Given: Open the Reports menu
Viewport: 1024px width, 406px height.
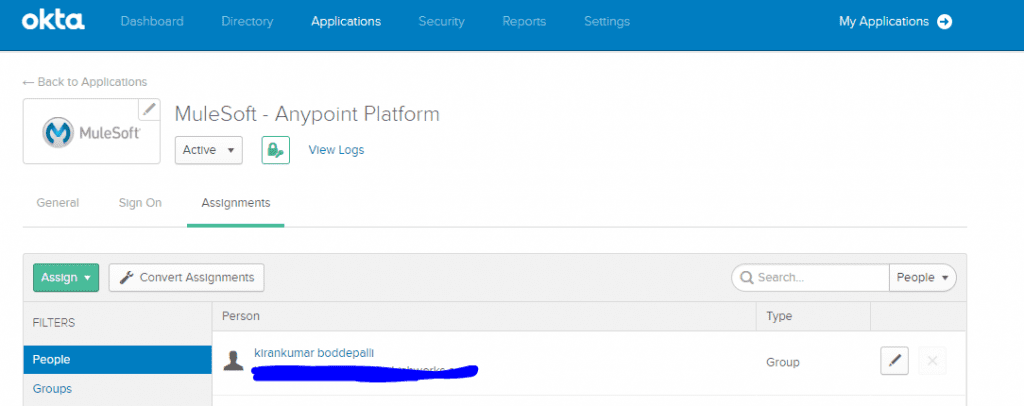Looking at the screenshot, I should (x=524, y=22).
